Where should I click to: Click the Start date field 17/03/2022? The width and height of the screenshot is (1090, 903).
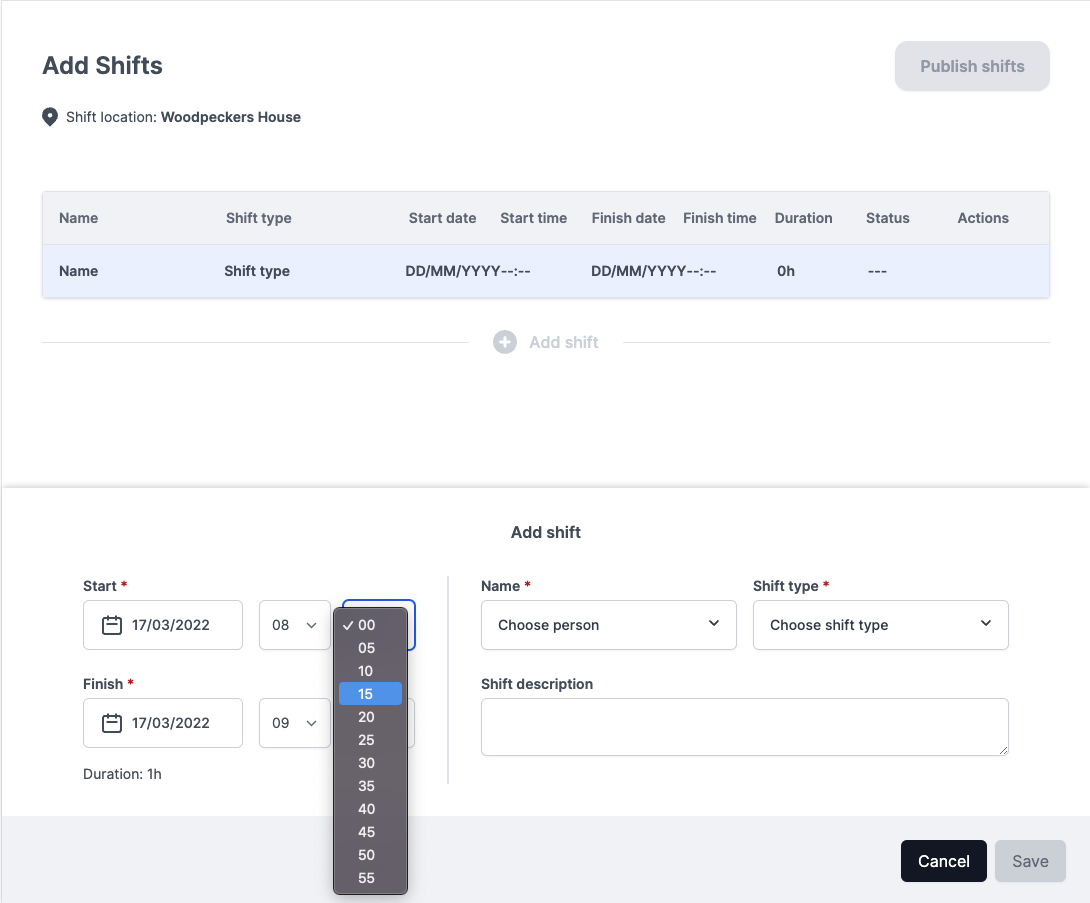[x=170, y=625]
